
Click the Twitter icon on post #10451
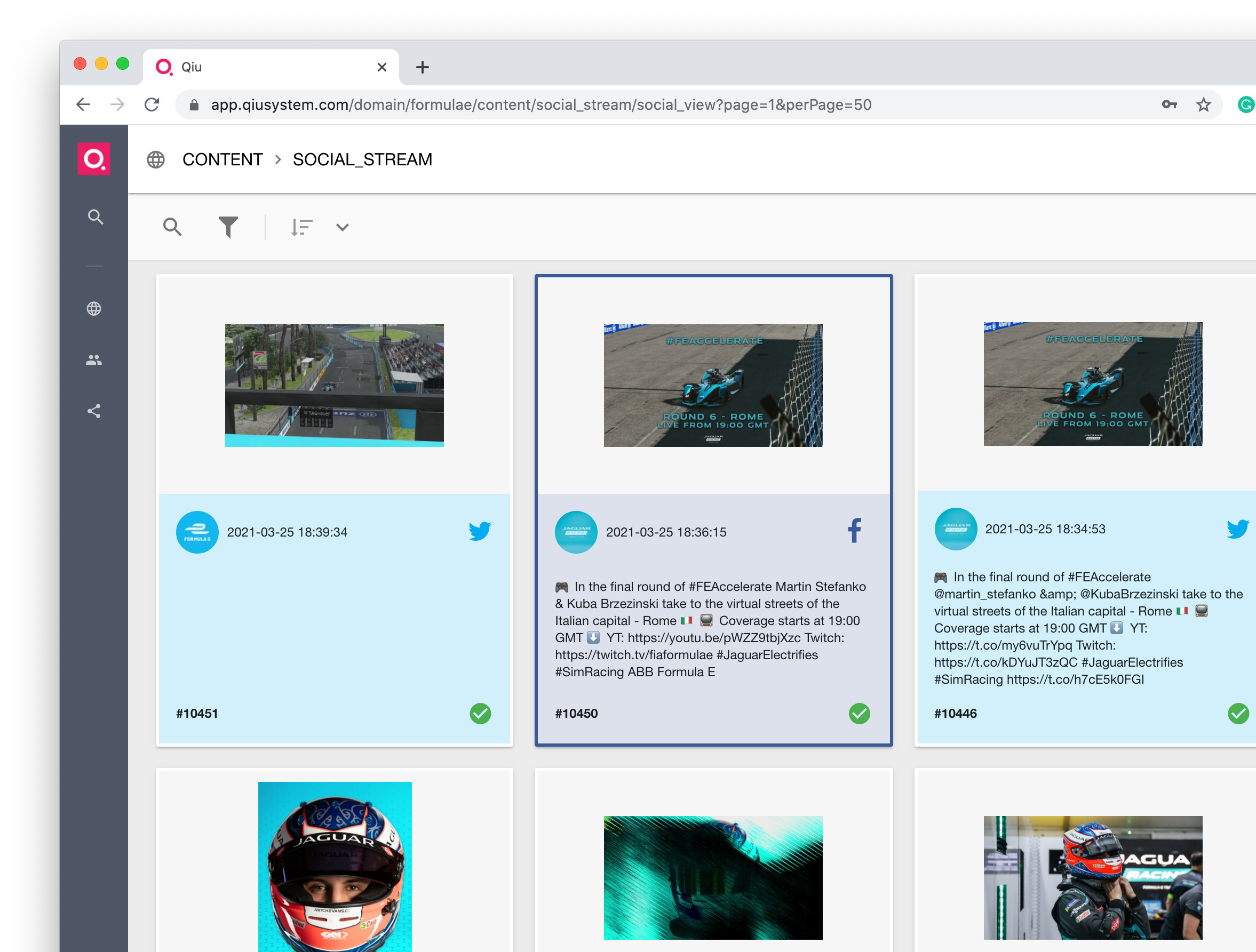480,531
